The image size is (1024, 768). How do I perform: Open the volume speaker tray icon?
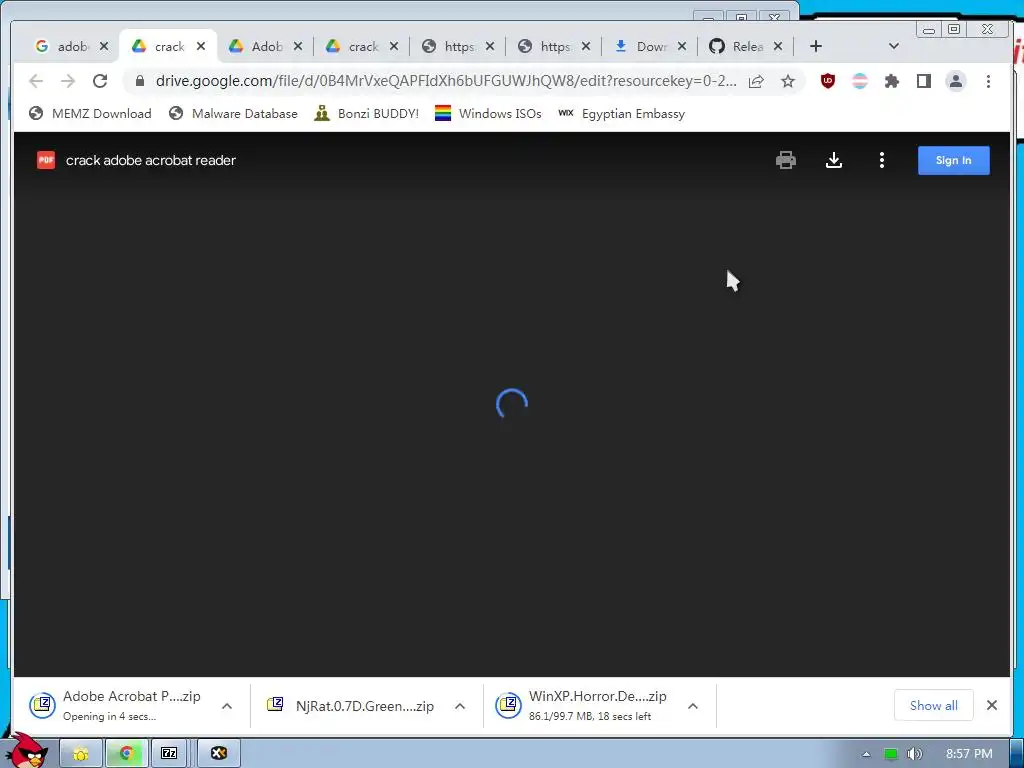(x=915, y=754)
